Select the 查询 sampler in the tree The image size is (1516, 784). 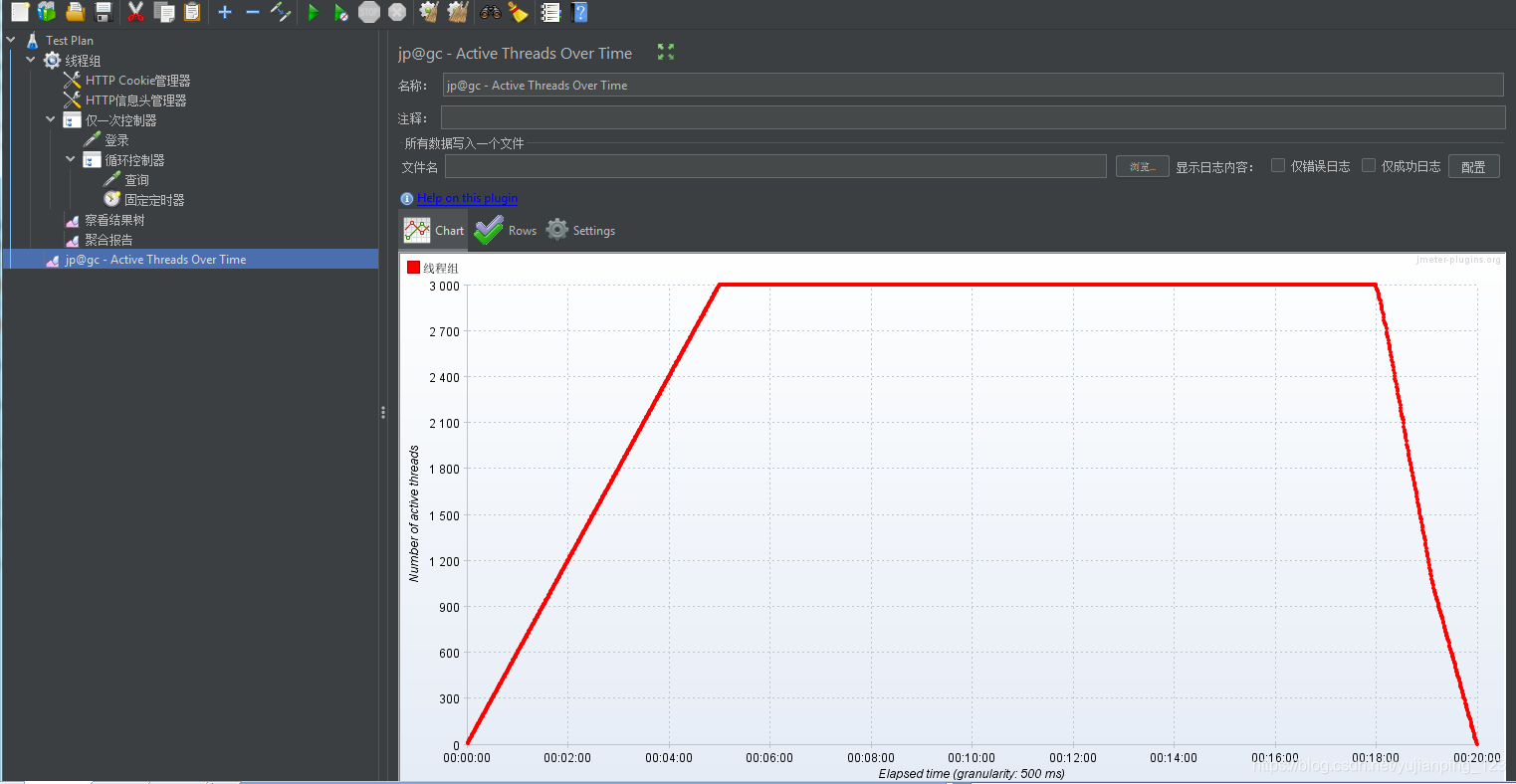(136, 180)
